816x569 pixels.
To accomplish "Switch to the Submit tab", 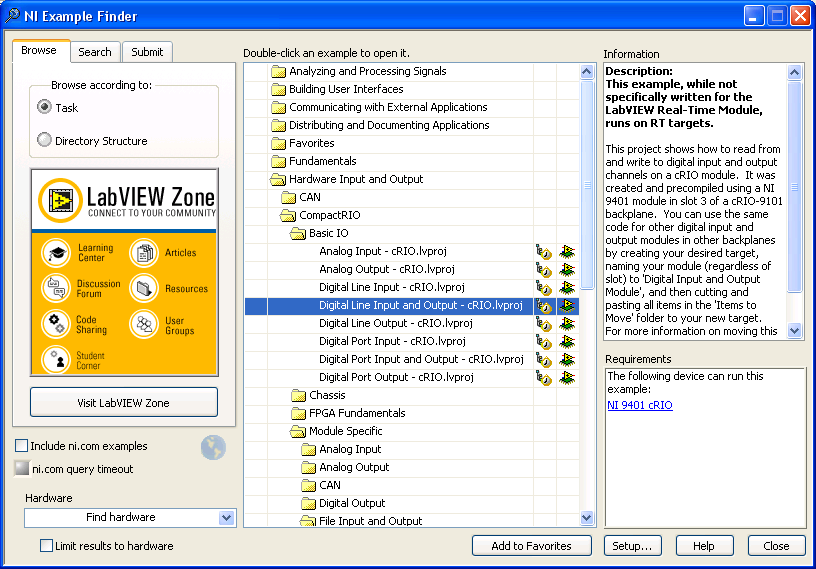I will [x=147, y=52].
